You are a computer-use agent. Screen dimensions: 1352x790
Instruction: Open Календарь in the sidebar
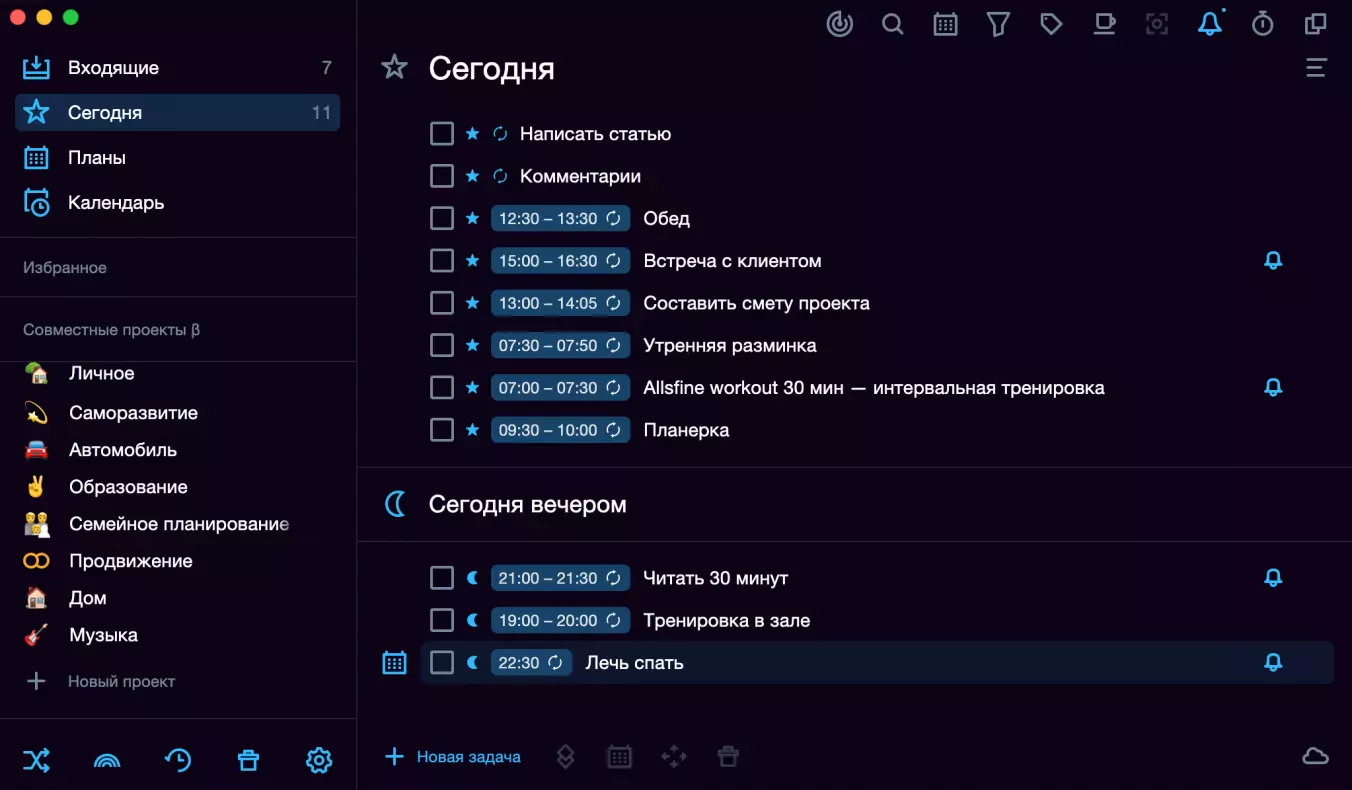[177, 202]
